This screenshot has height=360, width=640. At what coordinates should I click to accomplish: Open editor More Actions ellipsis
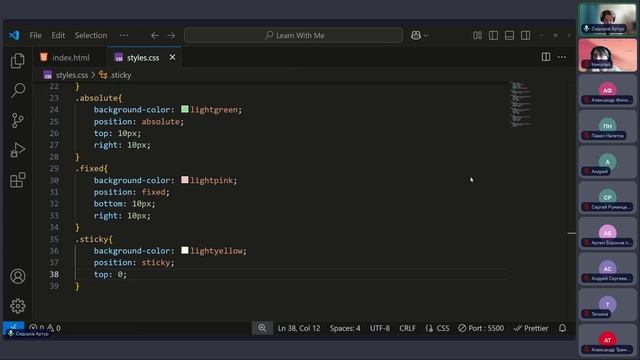tap(562, 57)
